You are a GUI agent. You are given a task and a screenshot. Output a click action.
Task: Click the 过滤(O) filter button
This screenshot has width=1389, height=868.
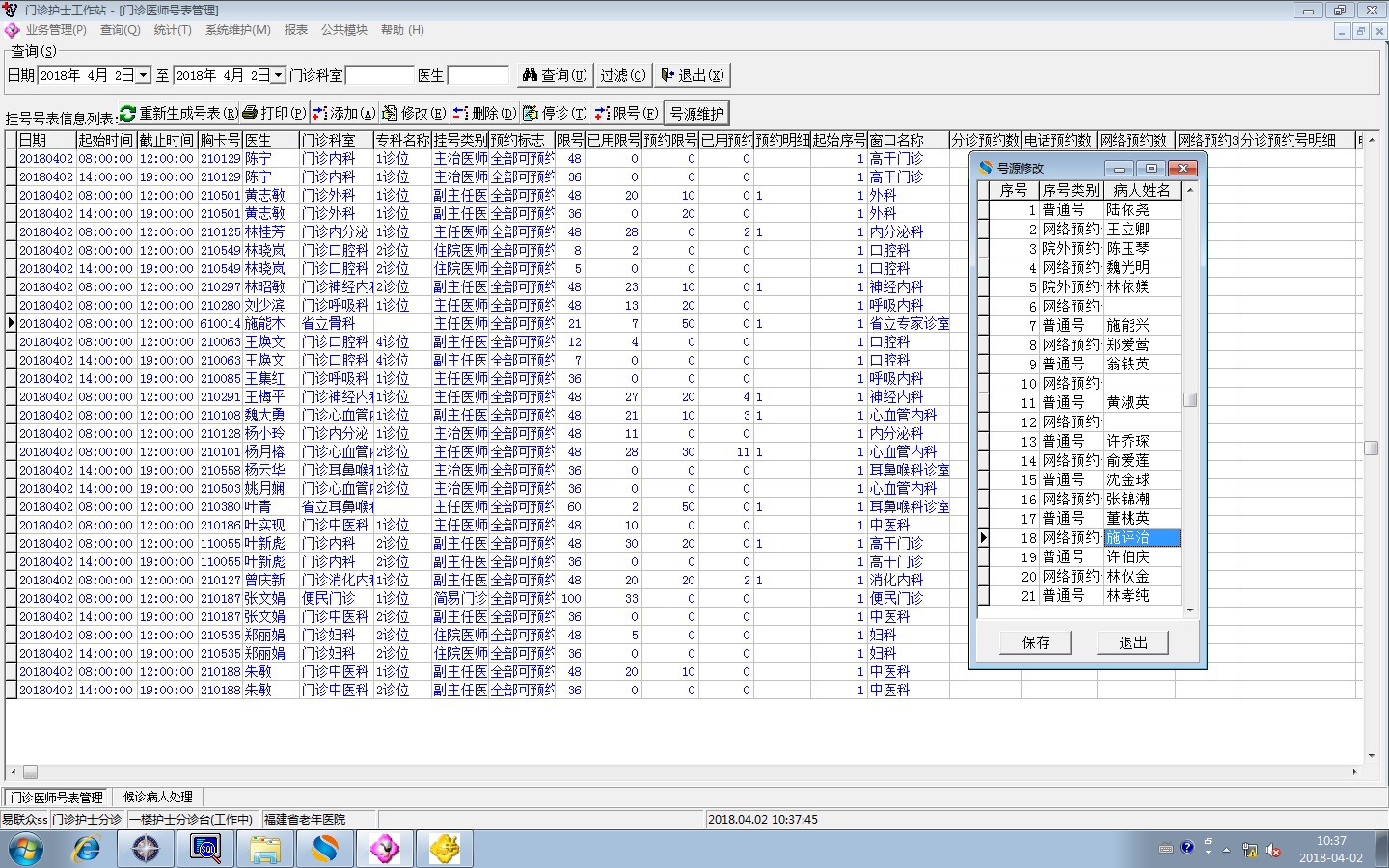[x=623, y=75]
